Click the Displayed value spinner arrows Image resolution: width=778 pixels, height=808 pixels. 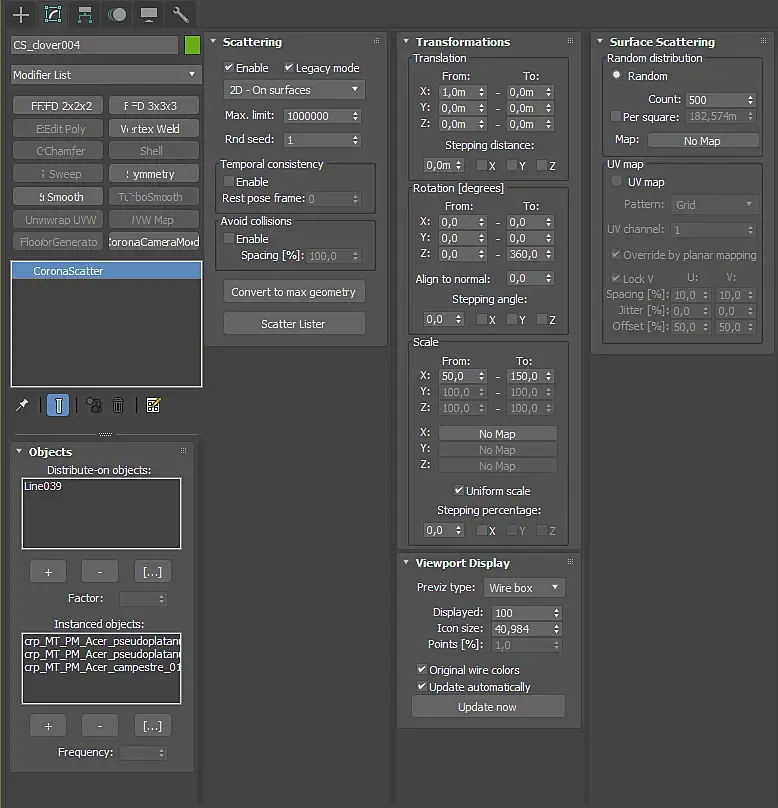556,613
